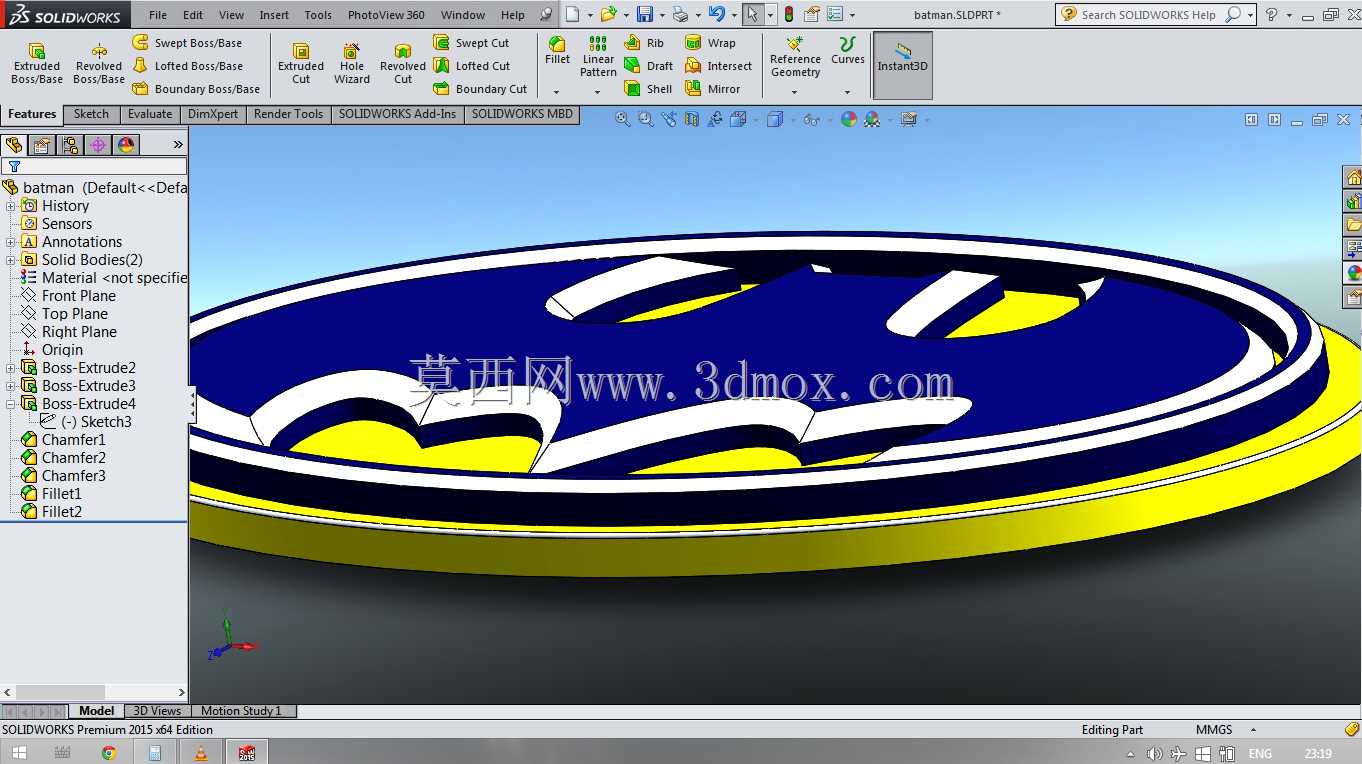Screen dimensions: 1362x764
Task: Open the Linear Pattern dropdown arrow
Action: click(x=598, y=92)
